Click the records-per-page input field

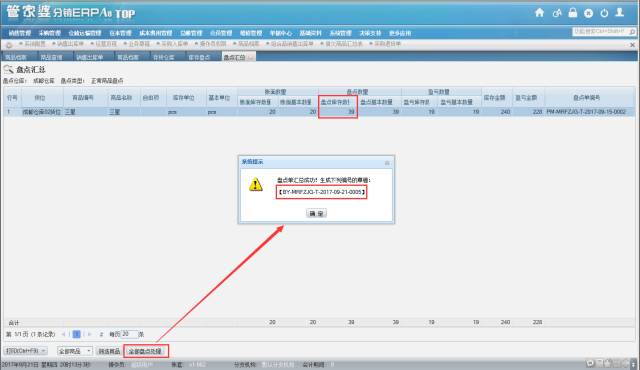(129, 334)
